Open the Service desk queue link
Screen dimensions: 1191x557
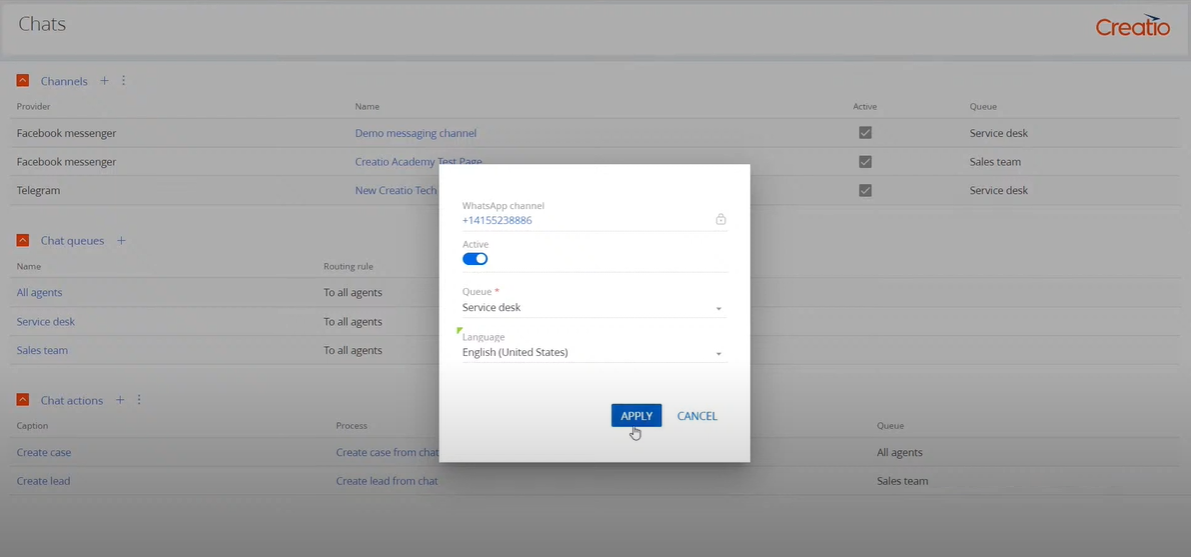pyautogui.click(x=46, y=321)
